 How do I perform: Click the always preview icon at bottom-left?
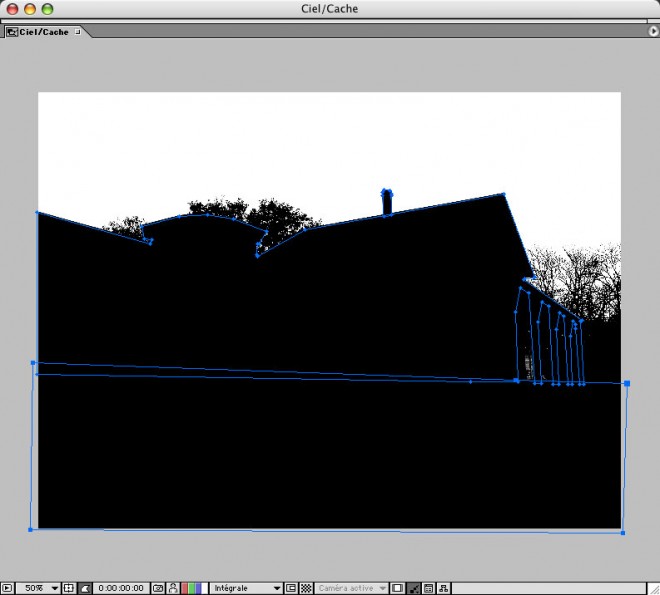coord(7,588)
